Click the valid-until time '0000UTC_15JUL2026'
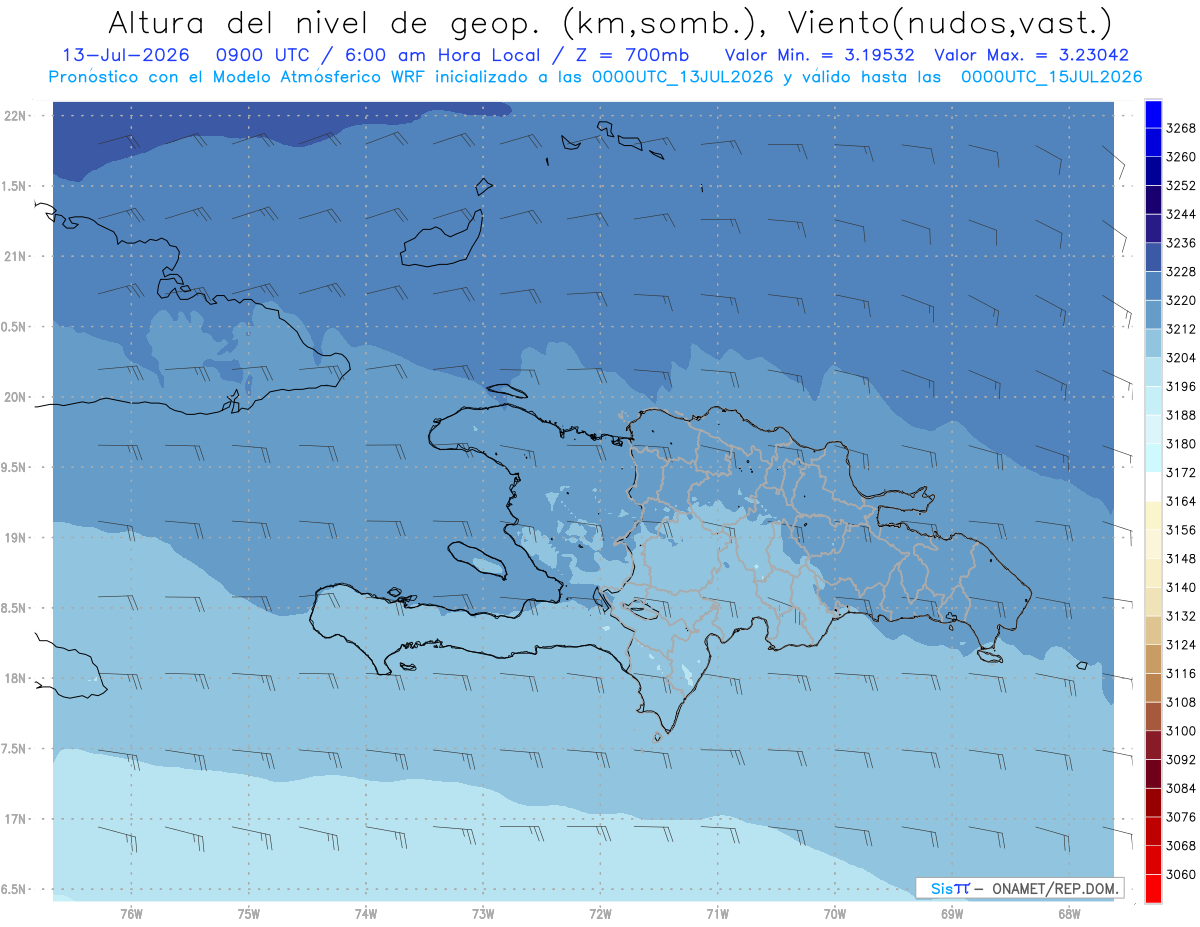Screen dimensions: 1200x927 (x=1051, y=77)
